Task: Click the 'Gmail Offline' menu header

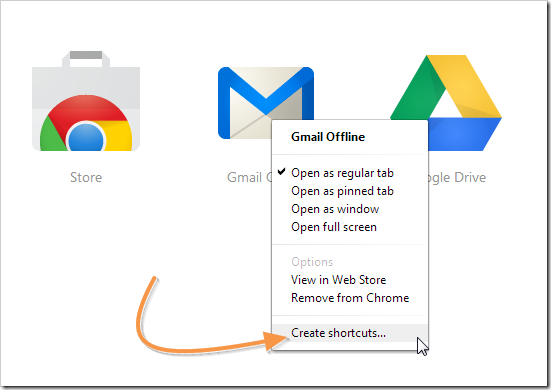Action: (328, 137)
